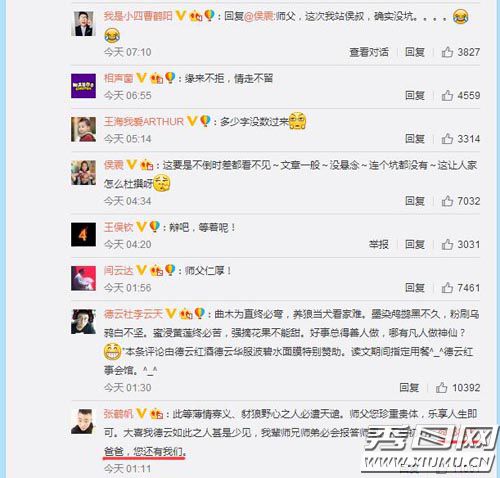Open the username link of the 01:11 commenter

119,414
